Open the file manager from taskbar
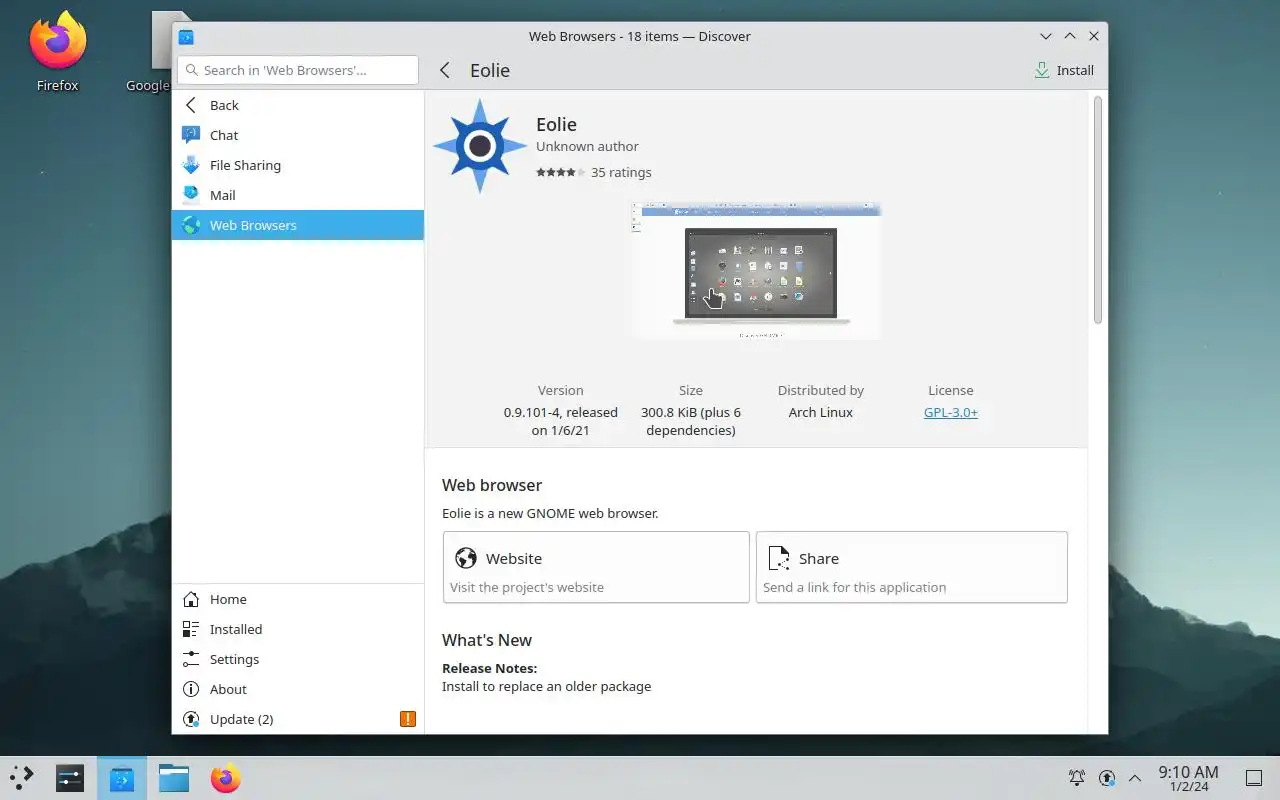 coord(174,778)
